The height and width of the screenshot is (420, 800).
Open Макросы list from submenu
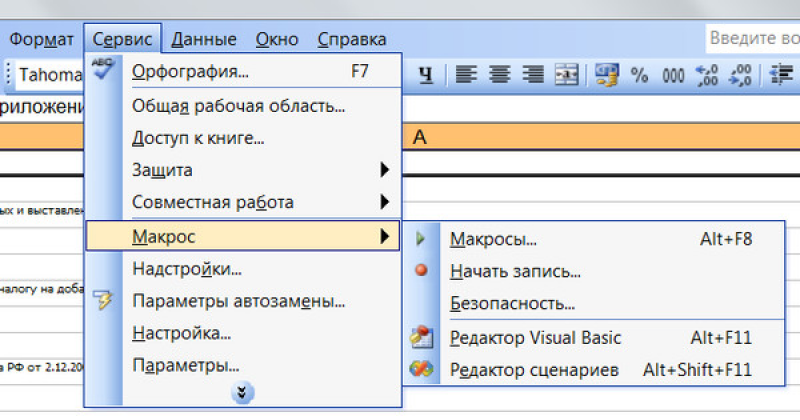[x=594, y=239]
